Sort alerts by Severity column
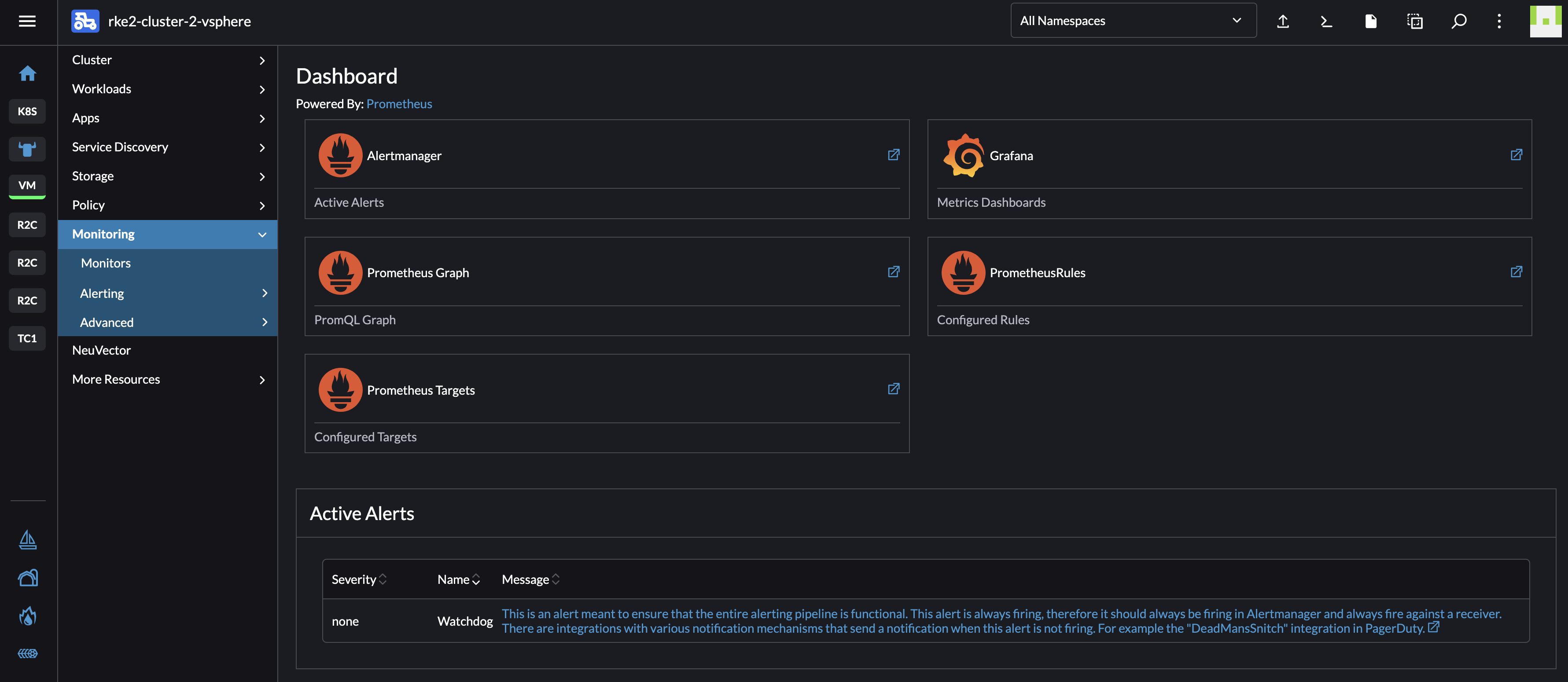This screenshot has width=1568, height=682. point(359,580)
